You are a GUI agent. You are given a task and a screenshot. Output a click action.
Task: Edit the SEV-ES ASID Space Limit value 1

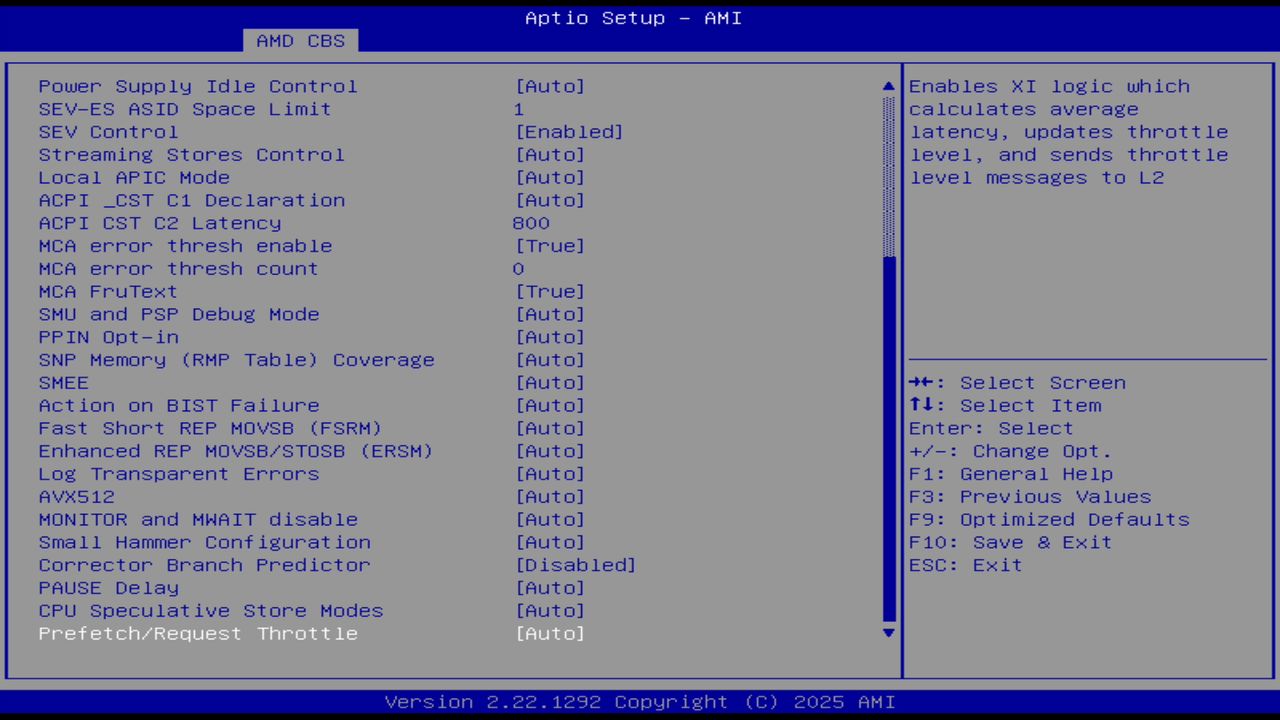tap(518, 109)
